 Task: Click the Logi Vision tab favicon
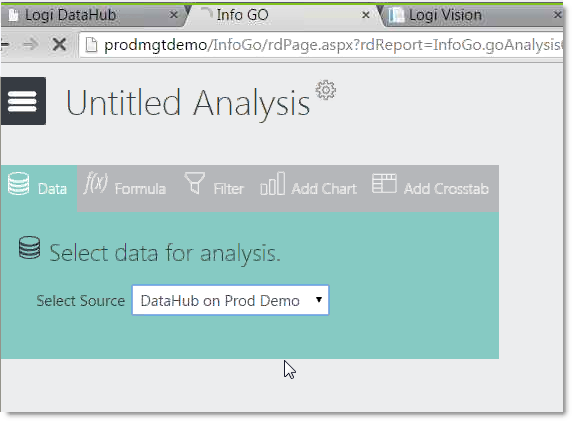tap(396, 15)
